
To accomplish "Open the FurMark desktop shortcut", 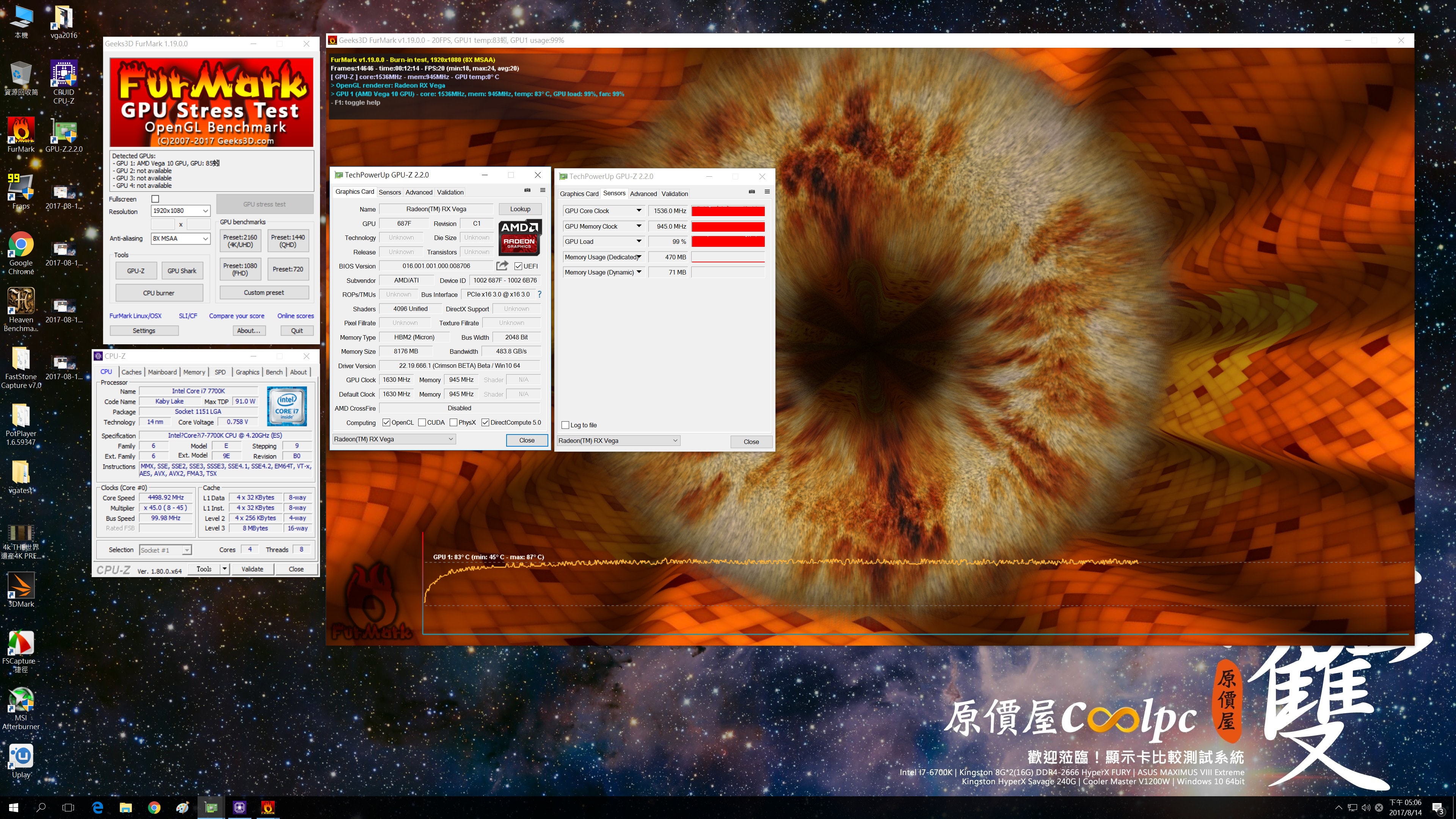I will 21,135.
